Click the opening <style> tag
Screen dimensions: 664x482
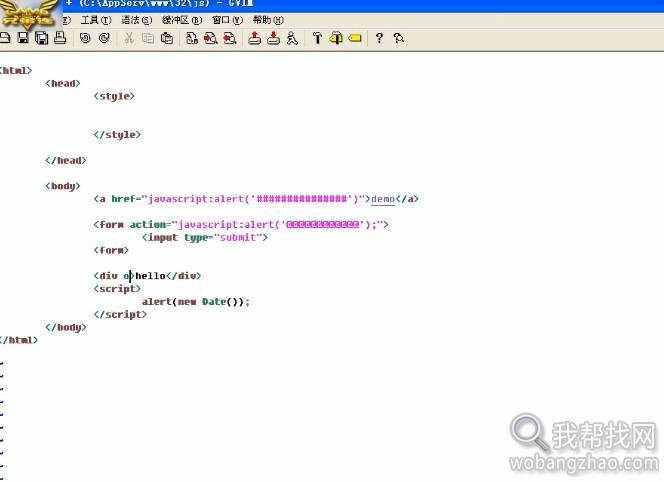click(x=114, y=96)
